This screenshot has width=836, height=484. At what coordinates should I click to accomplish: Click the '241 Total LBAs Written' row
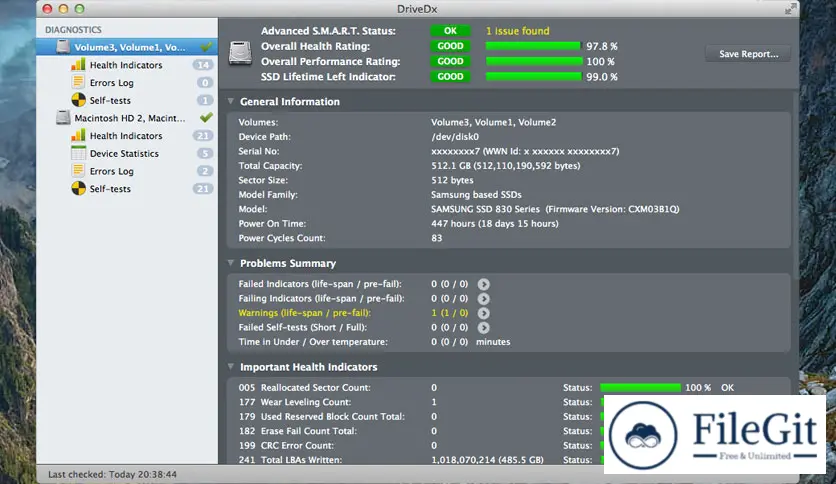508,459
